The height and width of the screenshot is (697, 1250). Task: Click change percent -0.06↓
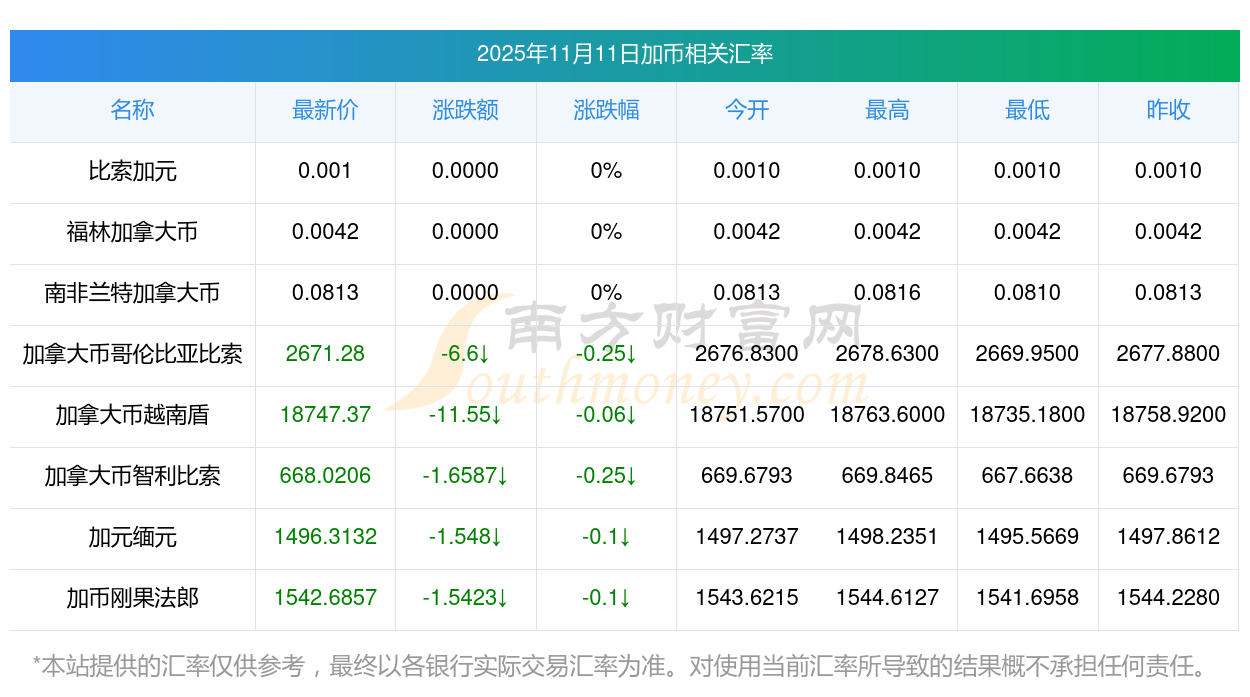pos(606,415)
